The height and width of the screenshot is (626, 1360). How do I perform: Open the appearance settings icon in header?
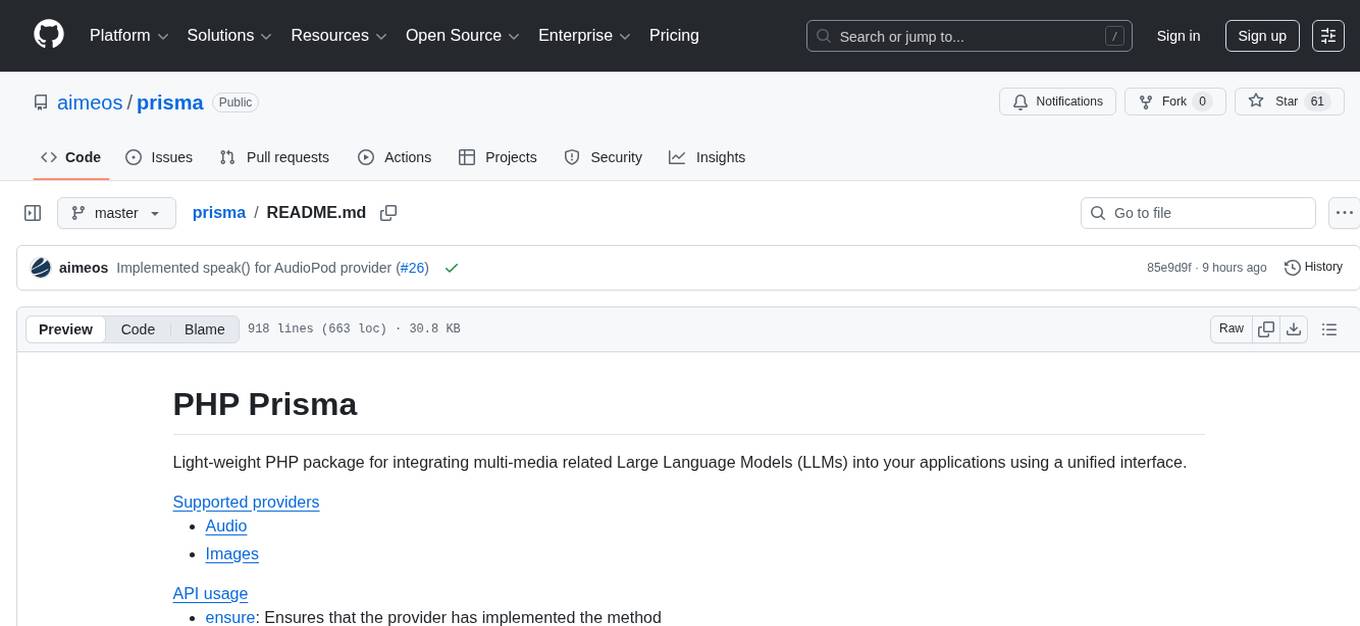coord(1328,36)
